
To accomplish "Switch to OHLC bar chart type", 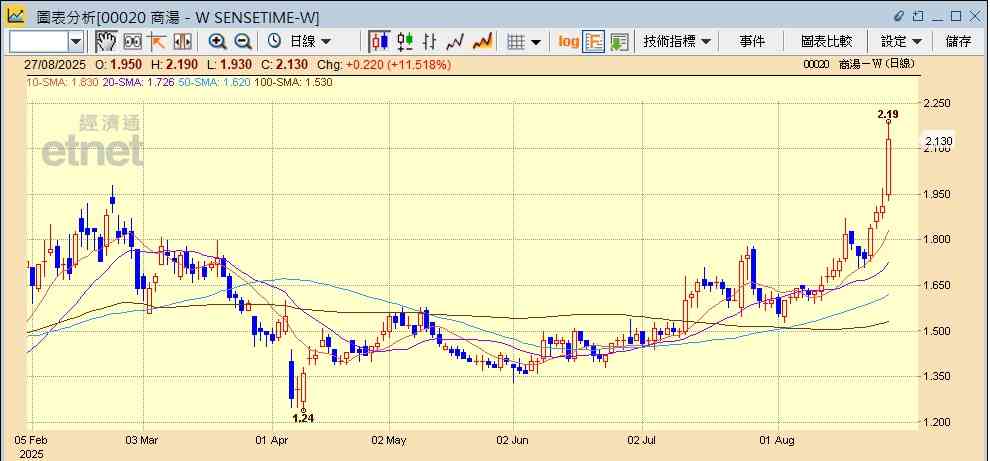I will (x=430, y=42).
